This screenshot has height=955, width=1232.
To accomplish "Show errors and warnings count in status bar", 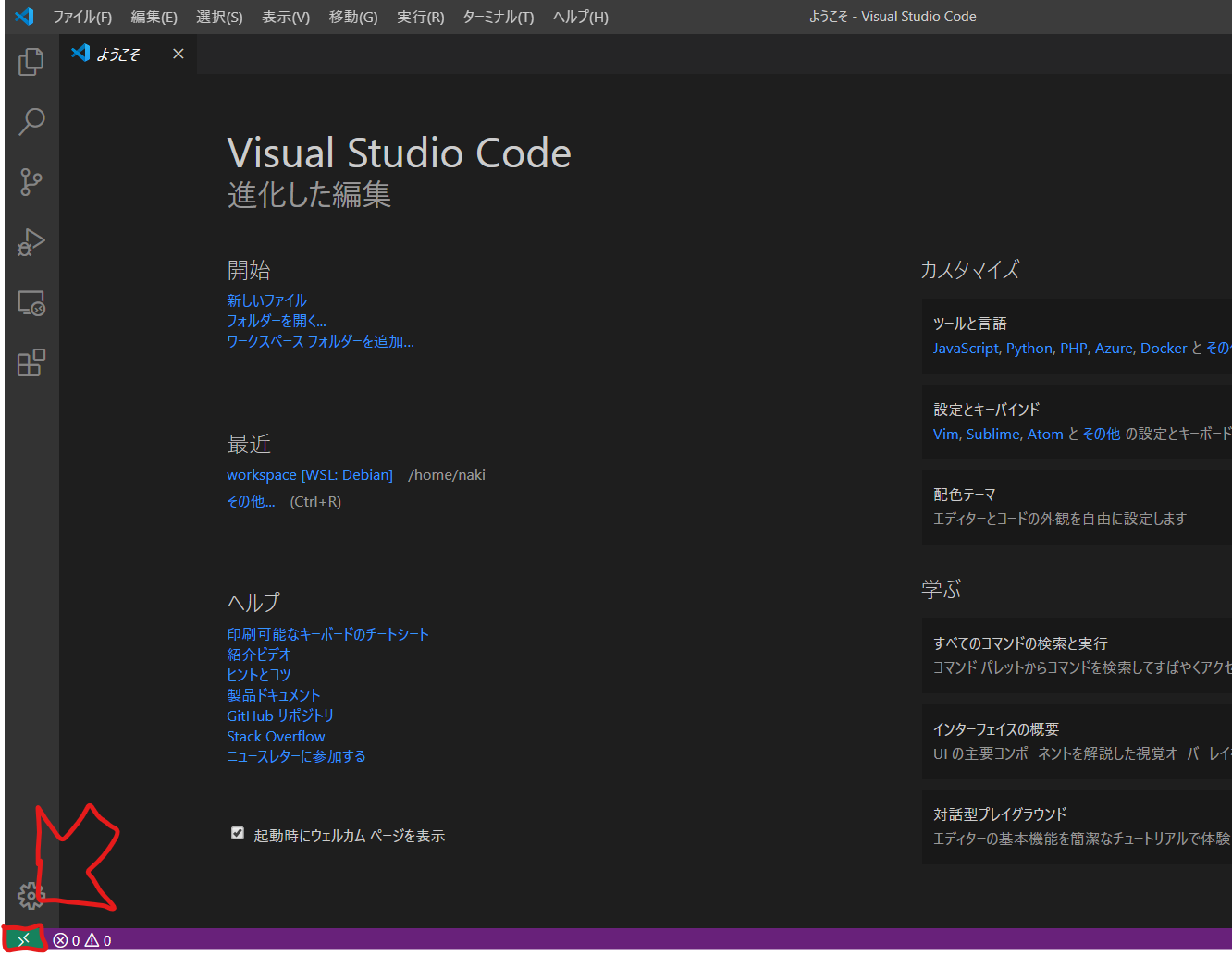I will [x=82, y=940].
